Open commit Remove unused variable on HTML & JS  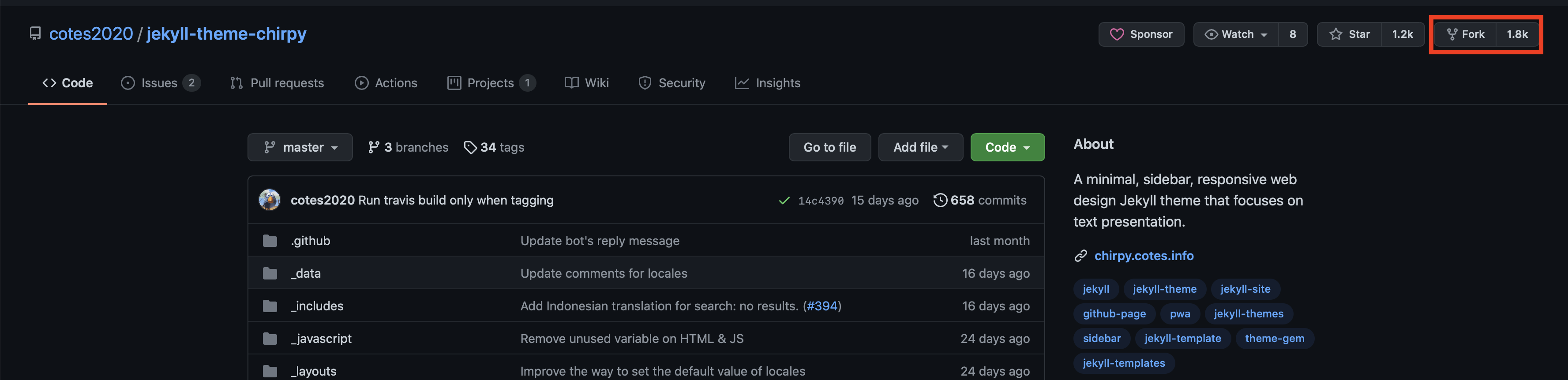(x=632, y=339)
